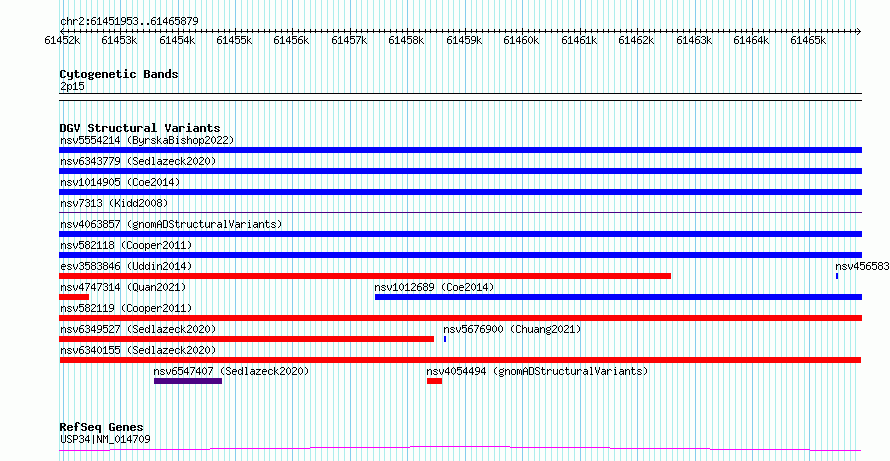Viewport: 890px width, 461px height.
Task: Click the 2p15 cytogenetic band label
Action: [72, 86]
